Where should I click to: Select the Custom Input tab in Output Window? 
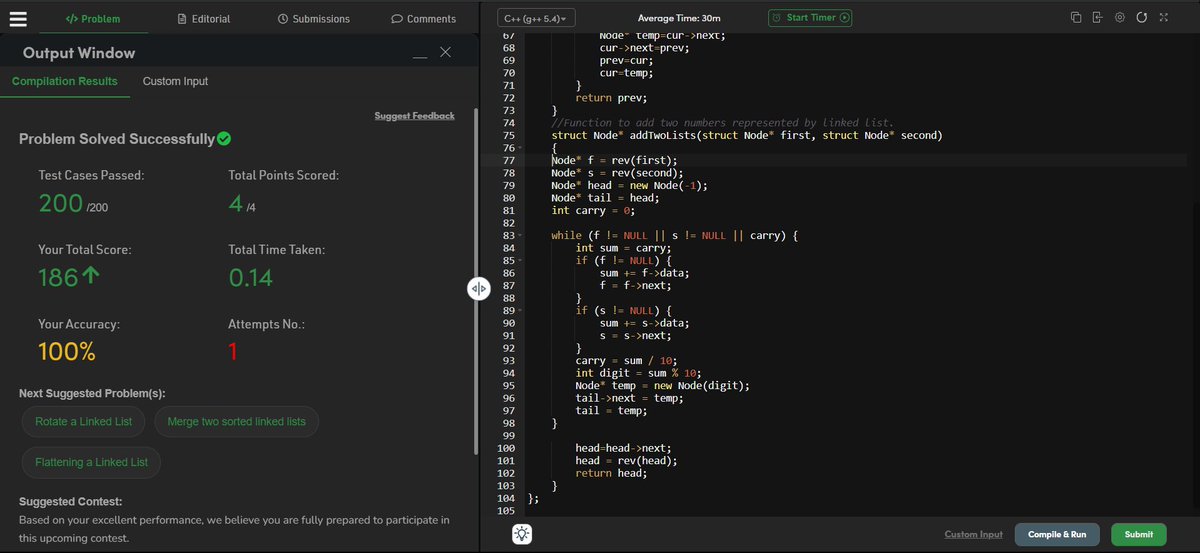[175, 81]
